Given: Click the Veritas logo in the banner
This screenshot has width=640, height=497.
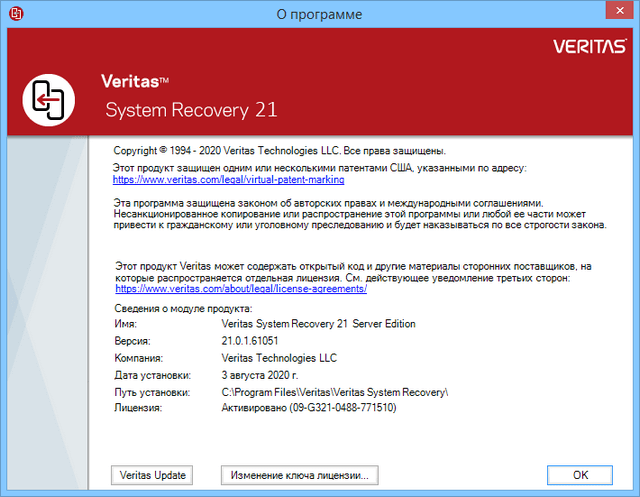Looking at the screenshot, I should (x=589, y=45).
